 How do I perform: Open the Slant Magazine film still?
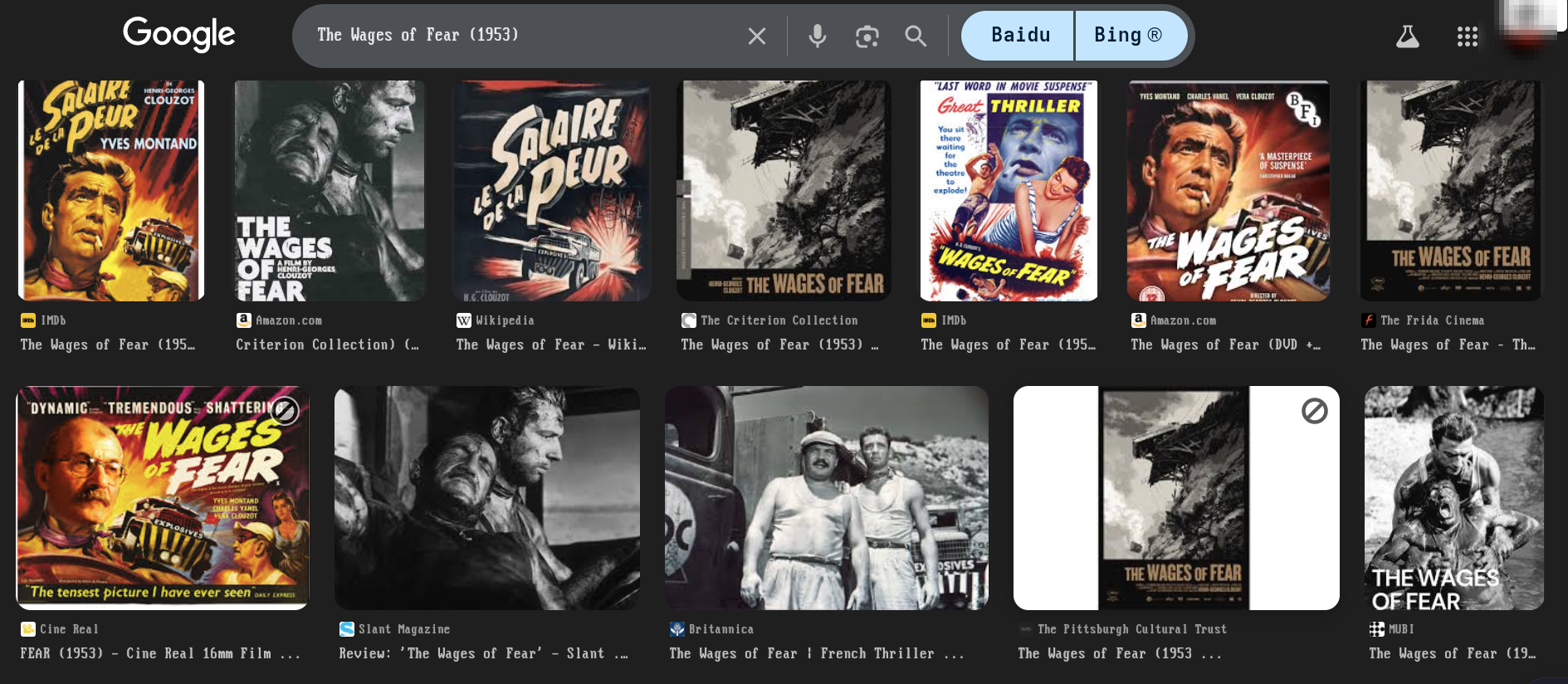487,498
